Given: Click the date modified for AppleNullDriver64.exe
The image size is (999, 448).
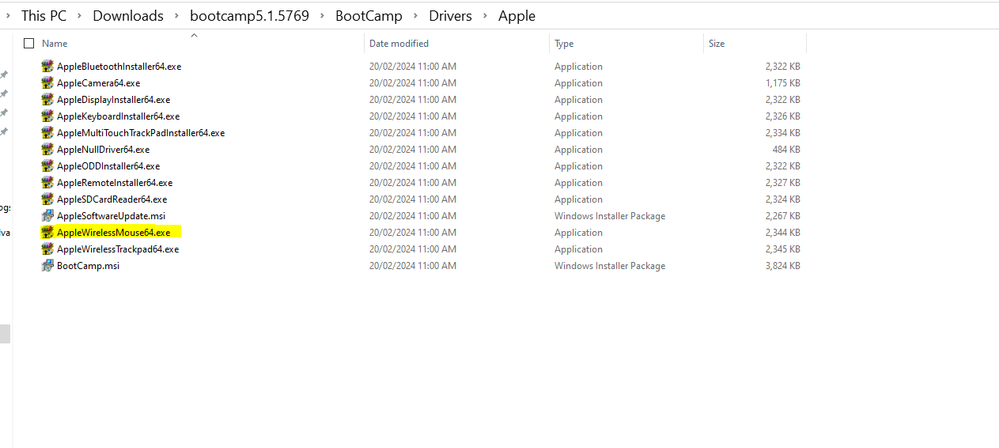Looking at the screenshot, I should tap(413, 149).
